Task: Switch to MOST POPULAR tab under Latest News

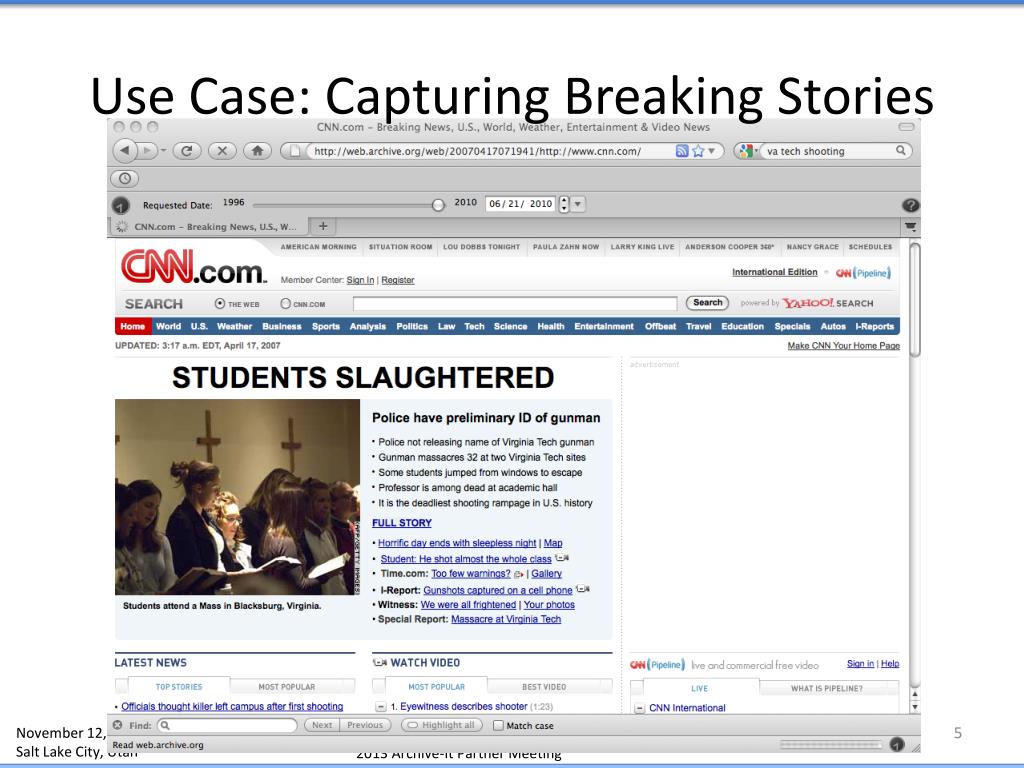Action: pyautogui.click(x=287, y=687)
